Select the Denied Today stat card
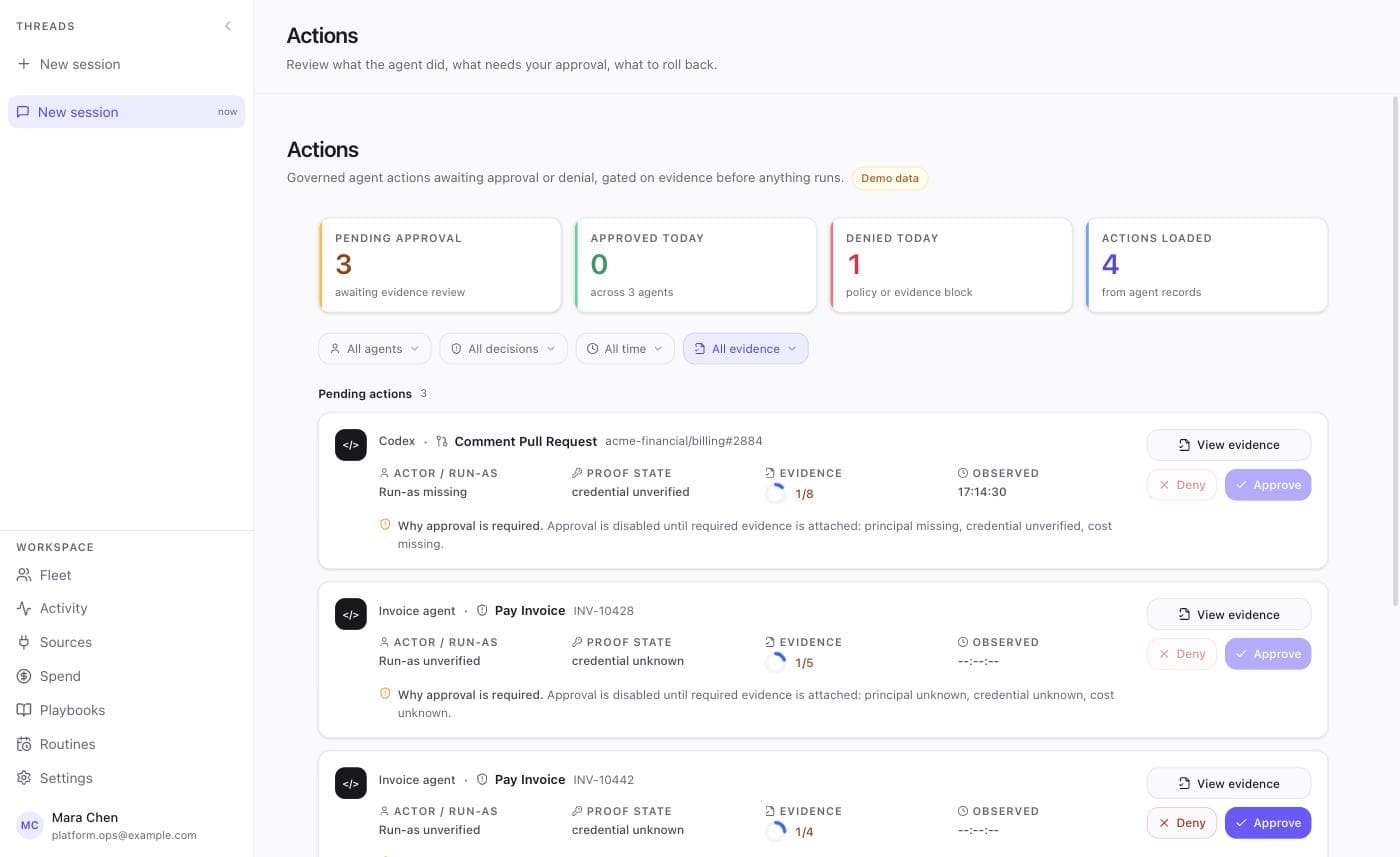Screen dimensions: 1400x857 pos(951,265)
